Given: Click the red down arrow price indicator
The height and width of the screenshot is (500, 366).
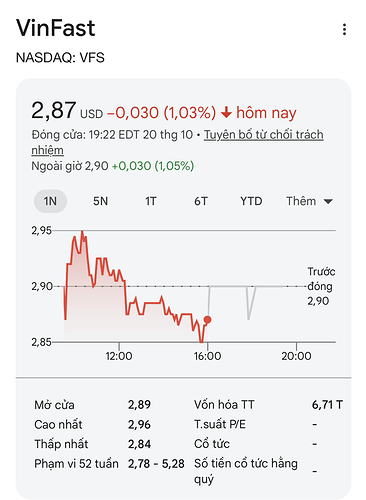Looking at the screenshot, I should 226,113.
